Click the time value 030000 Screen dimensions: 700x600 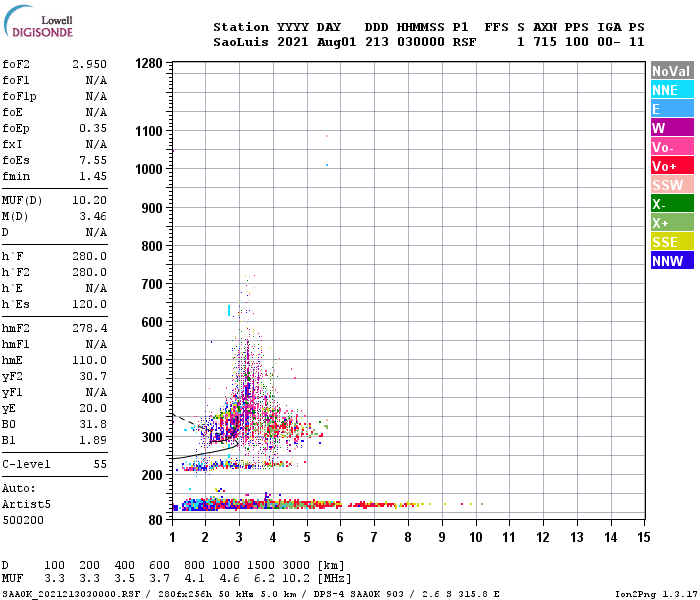(x=421, y=42)
